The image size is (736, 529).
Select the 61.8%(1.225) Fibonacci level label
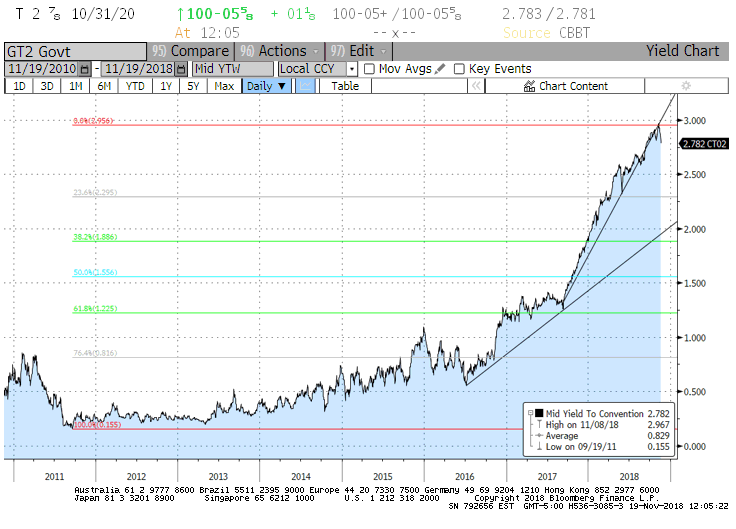(x=95, y=308)
